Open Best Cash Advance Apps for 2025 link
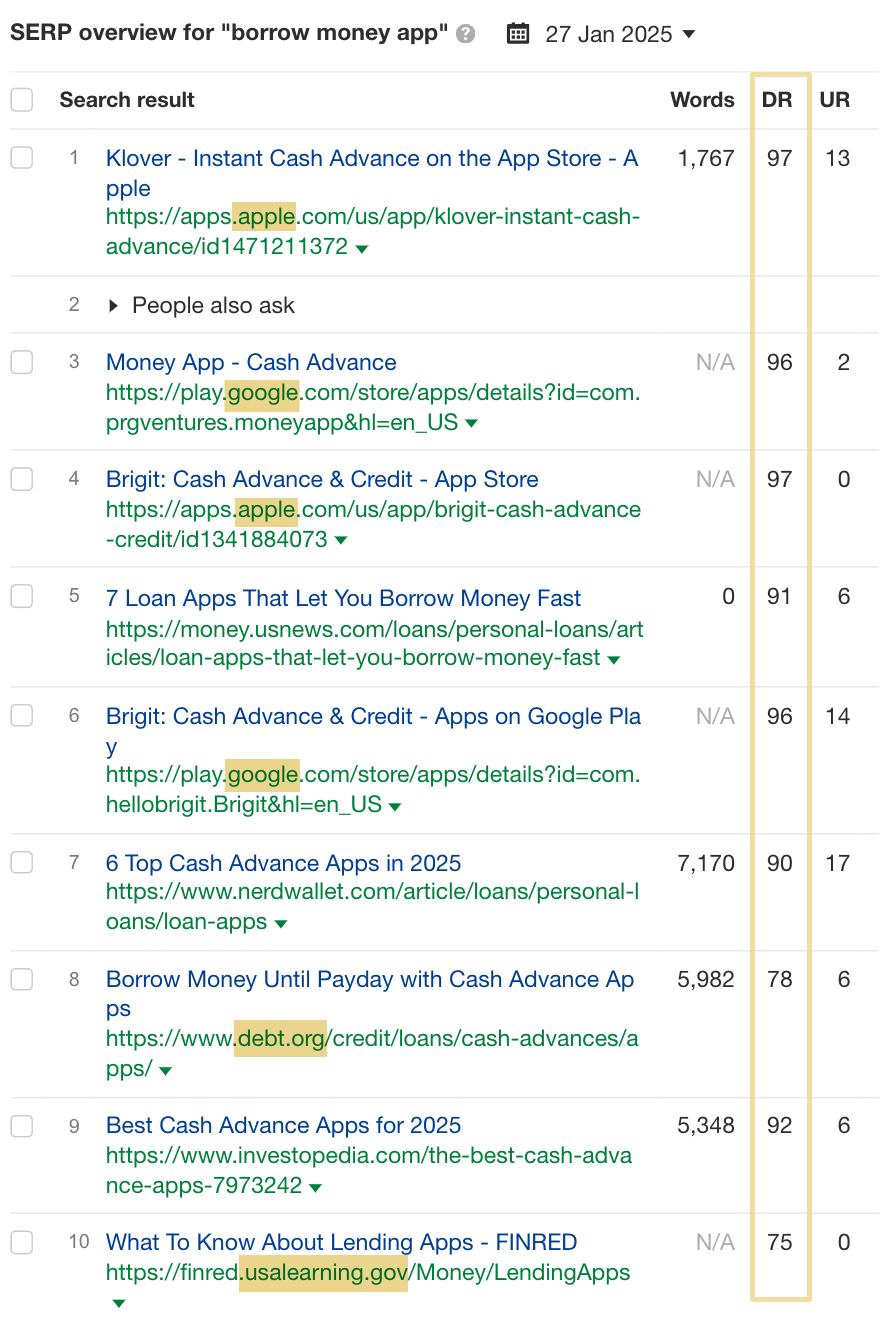Viewport: 880px width, 1329px height. [284, 1125]
